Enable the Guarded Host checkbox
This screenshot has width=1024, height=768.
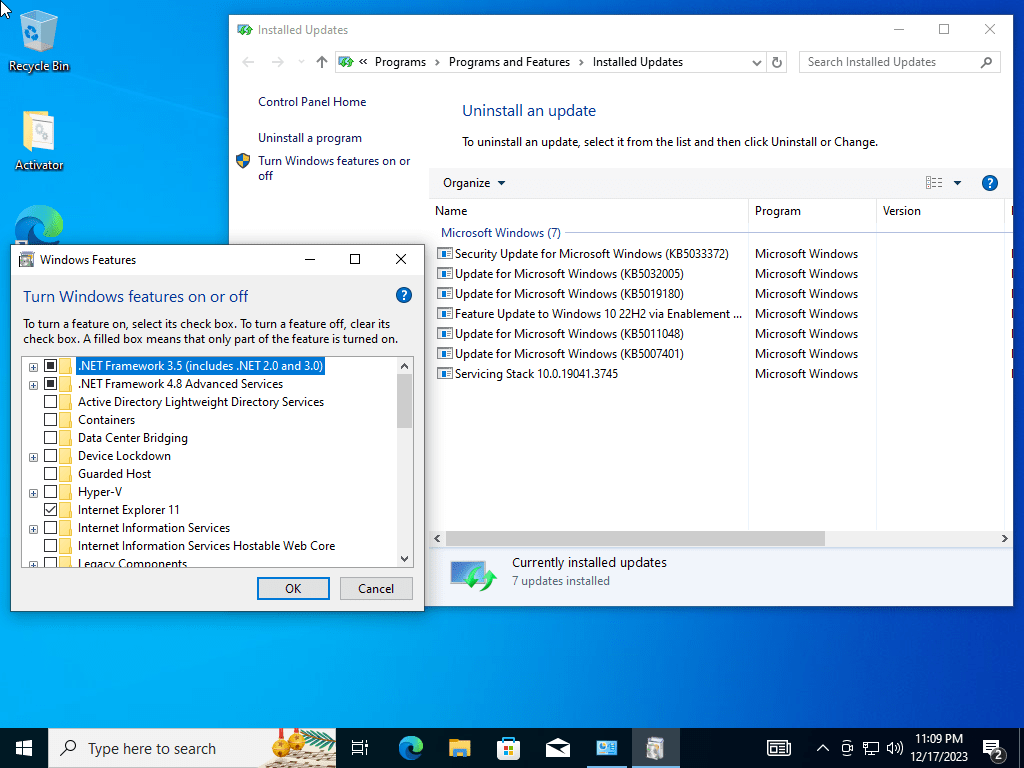(50, 473)
